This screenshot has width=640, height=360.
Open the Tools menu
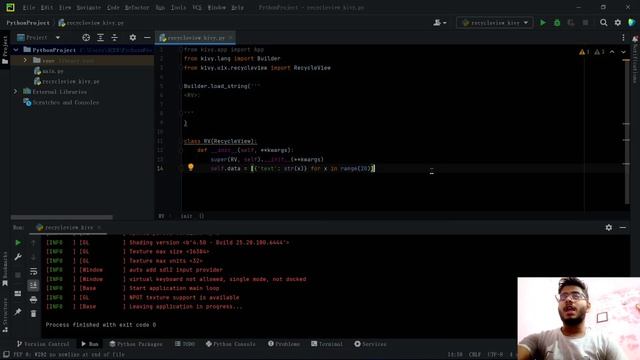pyautogui.click(x=178, y=7)
